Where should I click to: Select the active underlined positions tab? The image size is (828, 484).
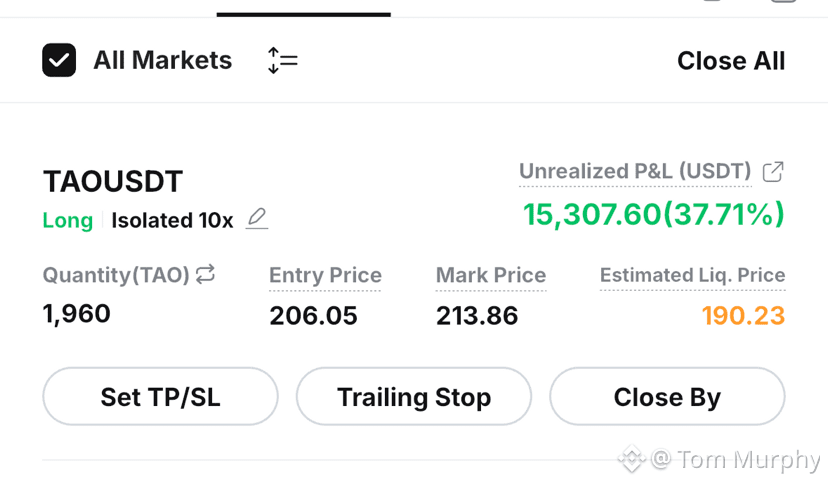pyautogui.click(x=304, y=7)
